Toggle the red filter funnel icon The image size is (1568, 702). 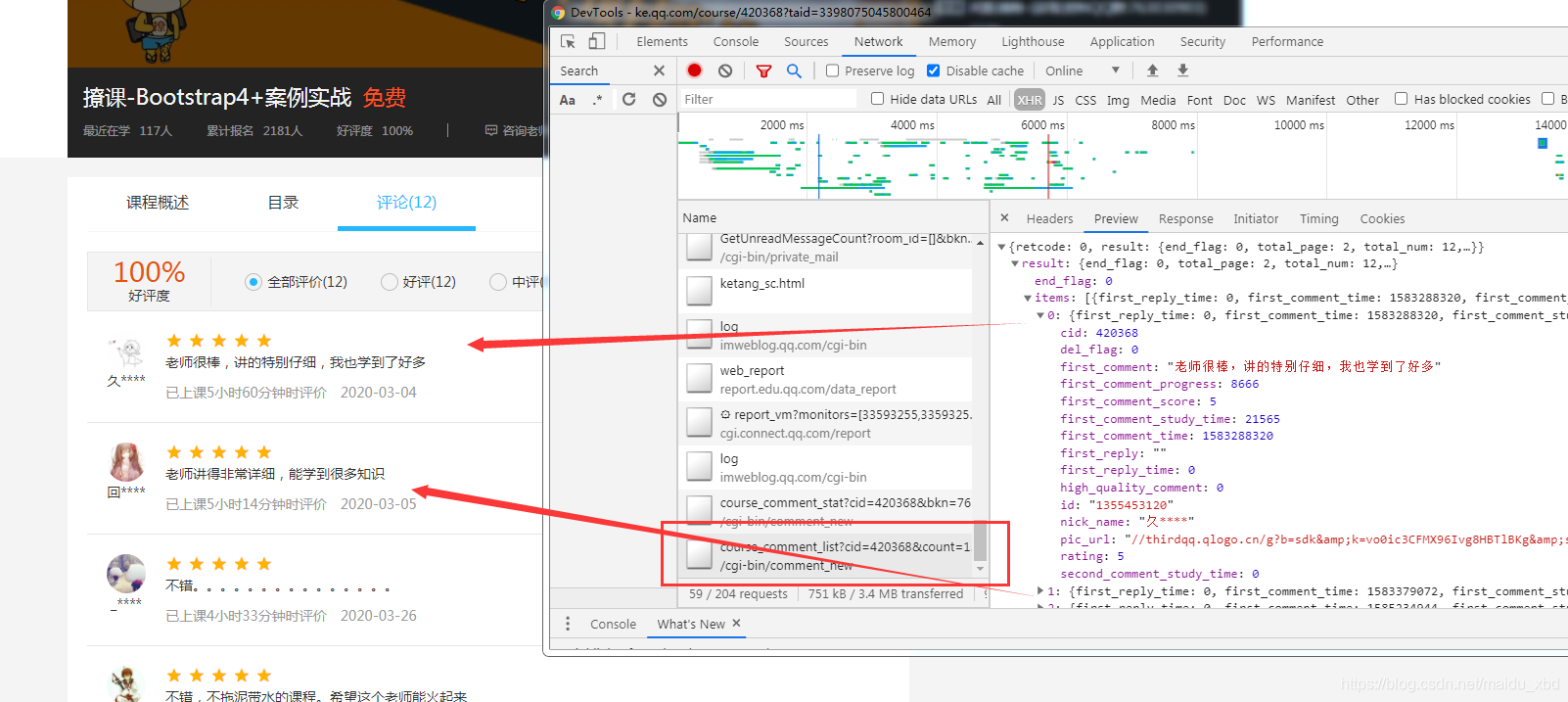(763, 70)
